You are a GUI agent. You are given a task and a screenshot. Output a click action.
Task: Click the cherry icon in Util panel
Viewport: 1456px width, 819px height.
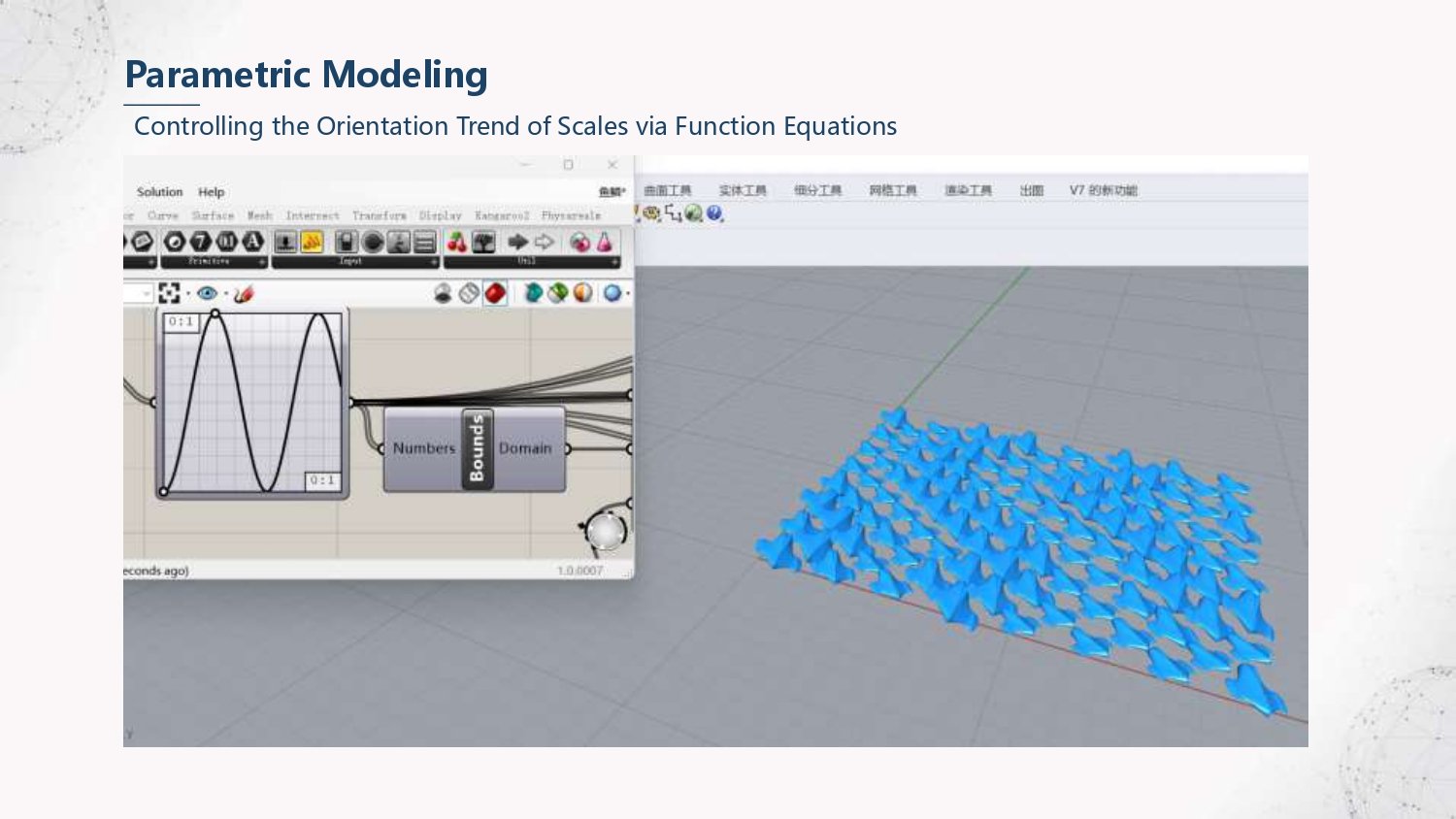[457, 242]
